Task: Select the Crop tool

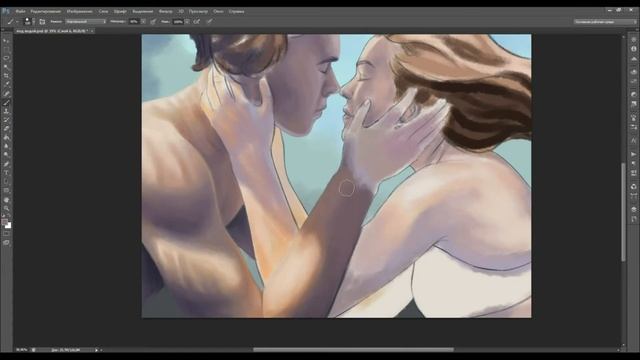Action: (6, 76)
